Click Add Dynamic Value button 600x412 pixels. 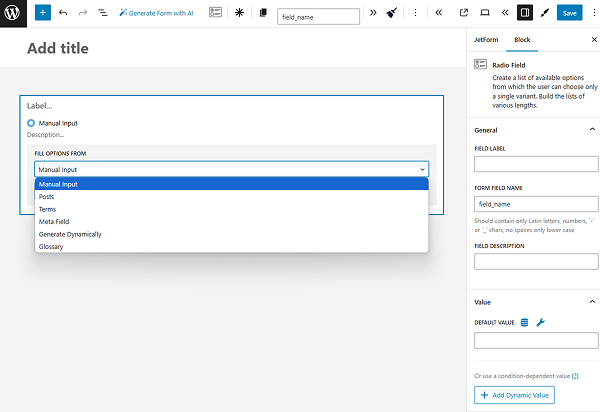click(x=514, y=395)
